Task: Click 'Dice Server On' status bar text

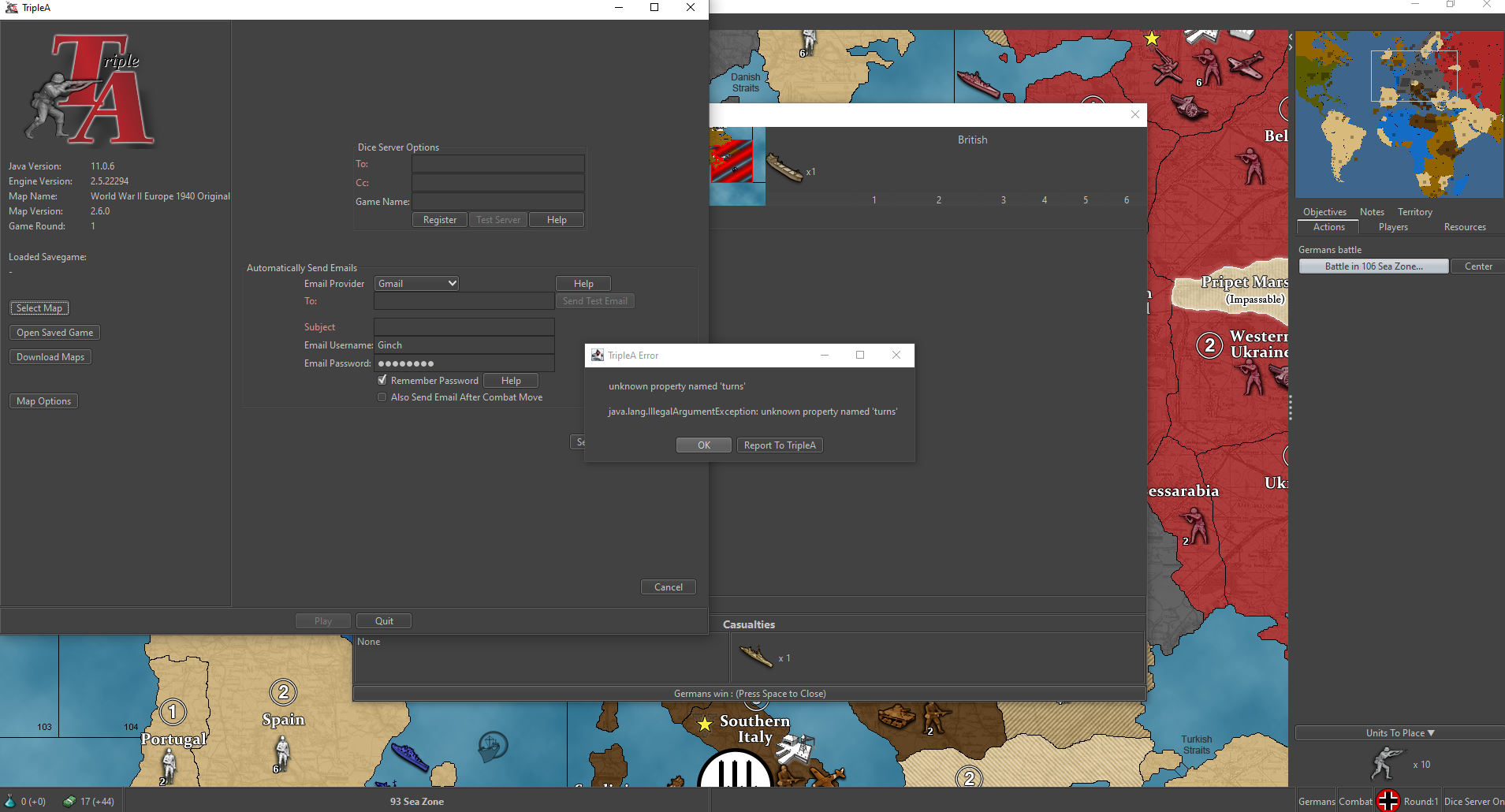Action: (1473, 801)
